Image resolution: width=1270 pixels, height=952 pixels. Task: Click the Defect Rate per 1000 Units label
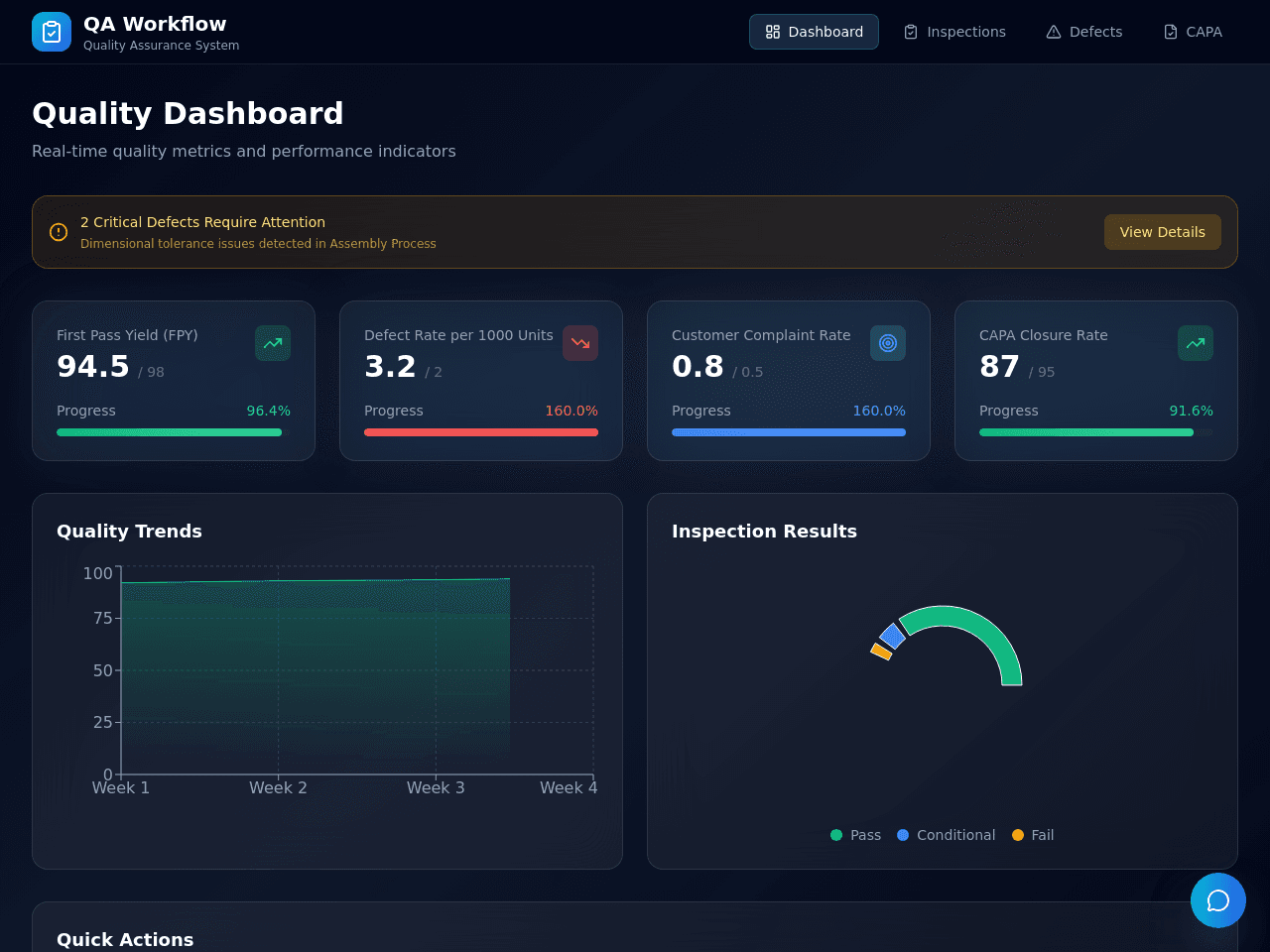click(x=458, y=335)
